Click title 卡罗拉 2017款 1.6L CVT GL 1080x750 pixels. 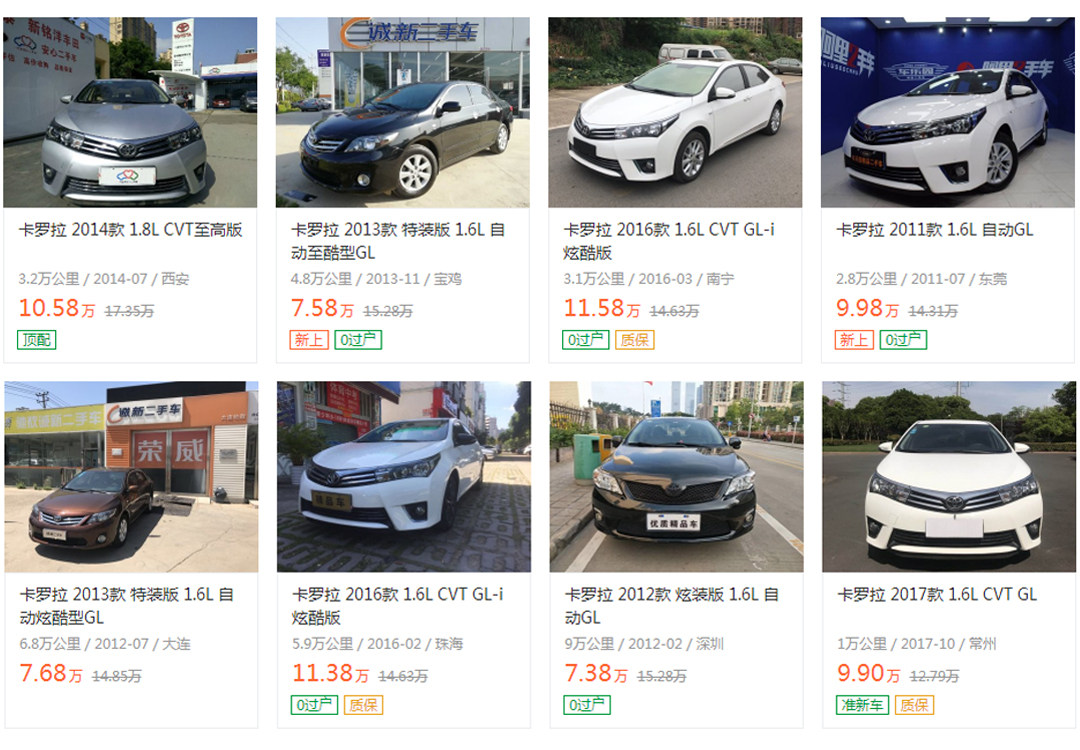pyautogui.click(x=937, y=594)
